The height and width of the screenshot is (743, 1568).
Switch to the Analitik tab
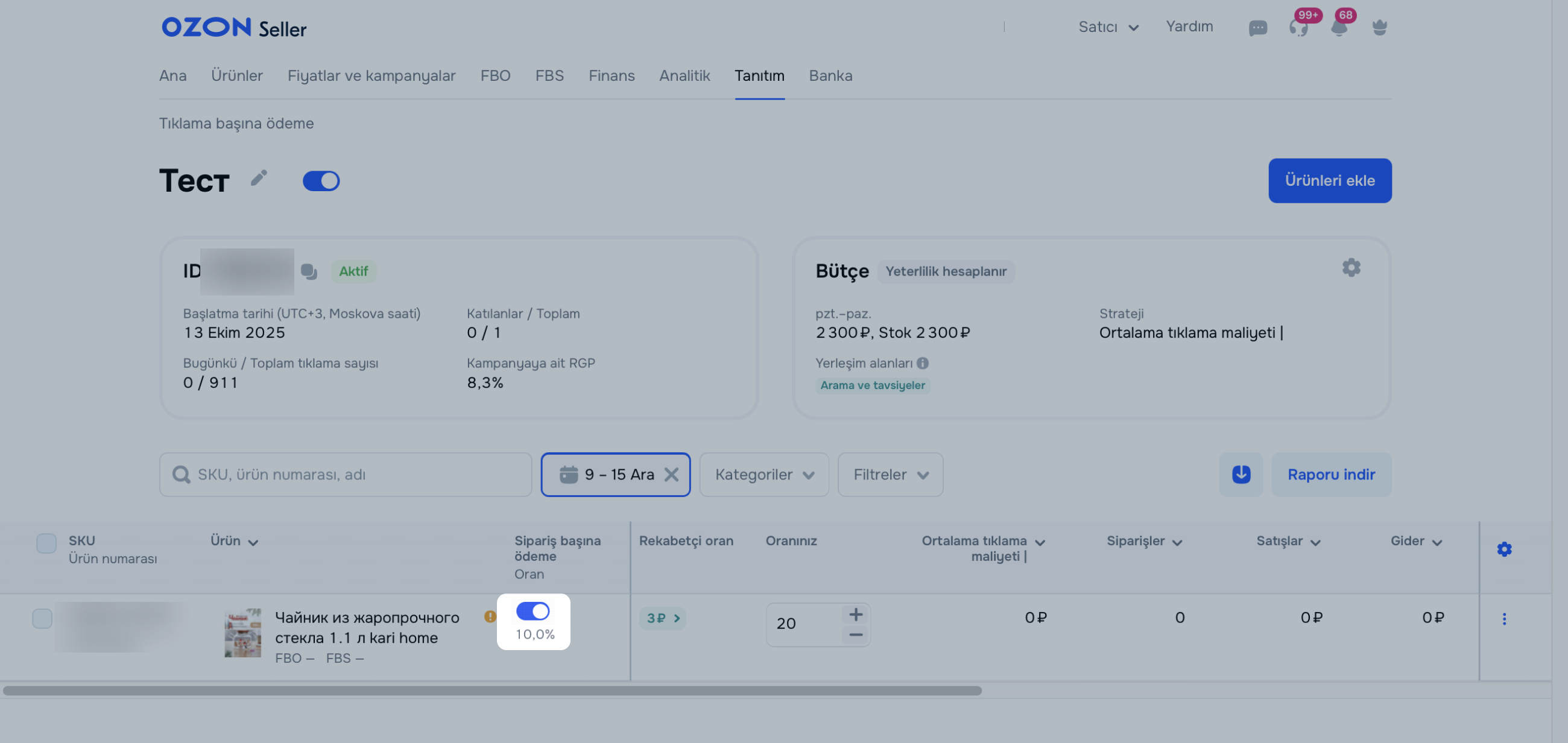click(x=684, y=75)
